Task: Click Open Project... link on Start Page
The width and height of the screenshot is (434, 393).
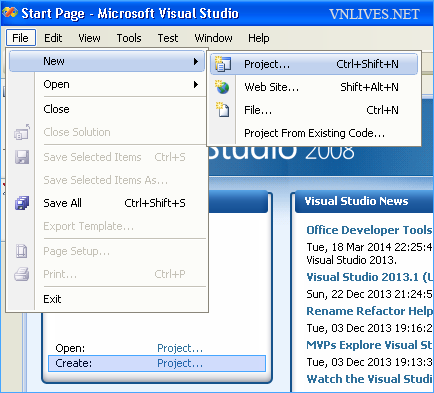Action: (180, 348)
